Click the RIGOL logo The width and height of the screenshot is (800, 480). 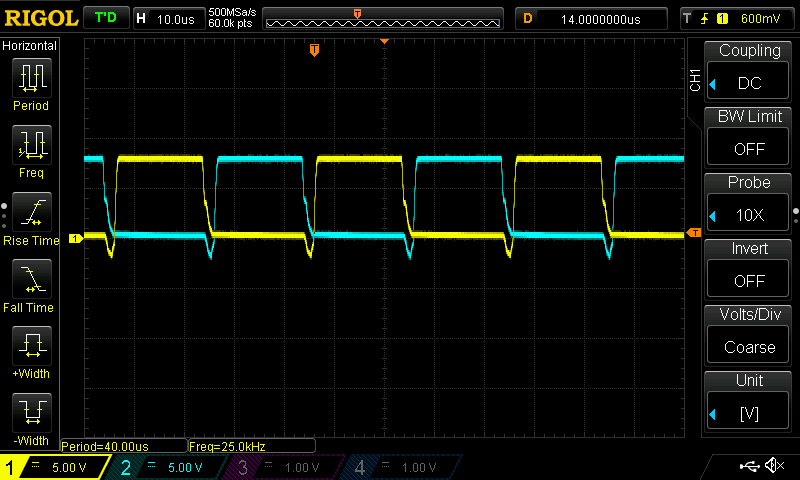[x=41, y=18]
